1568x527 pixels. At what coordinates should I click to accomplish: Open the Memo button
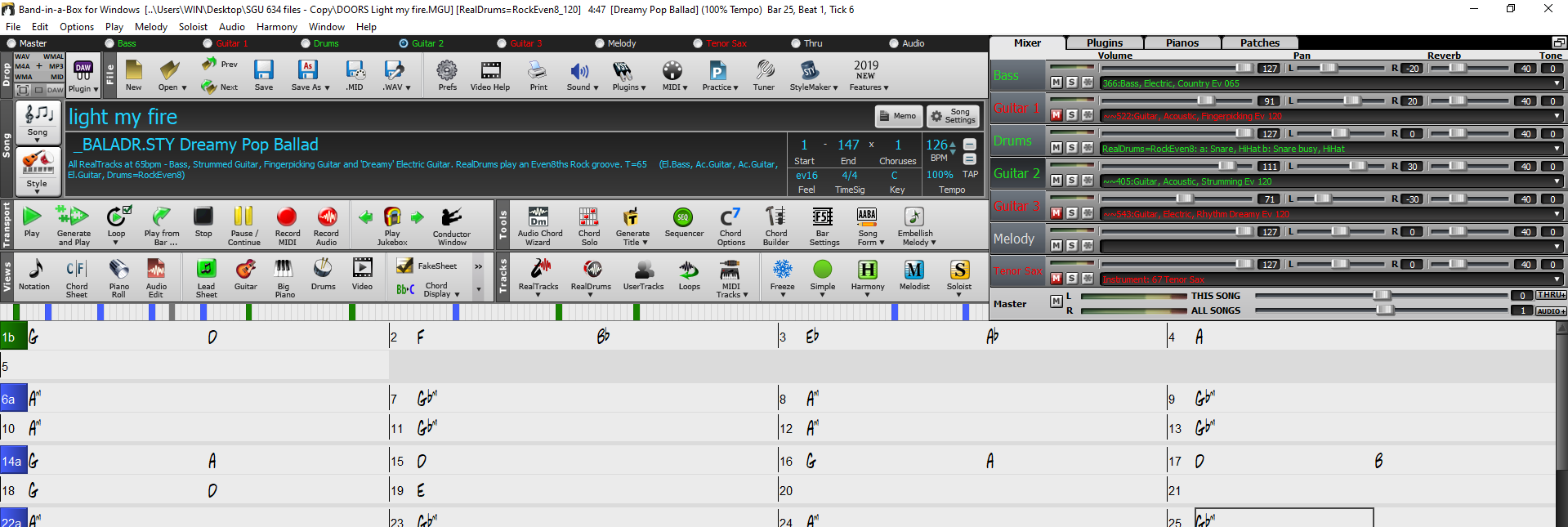(898, 116)
